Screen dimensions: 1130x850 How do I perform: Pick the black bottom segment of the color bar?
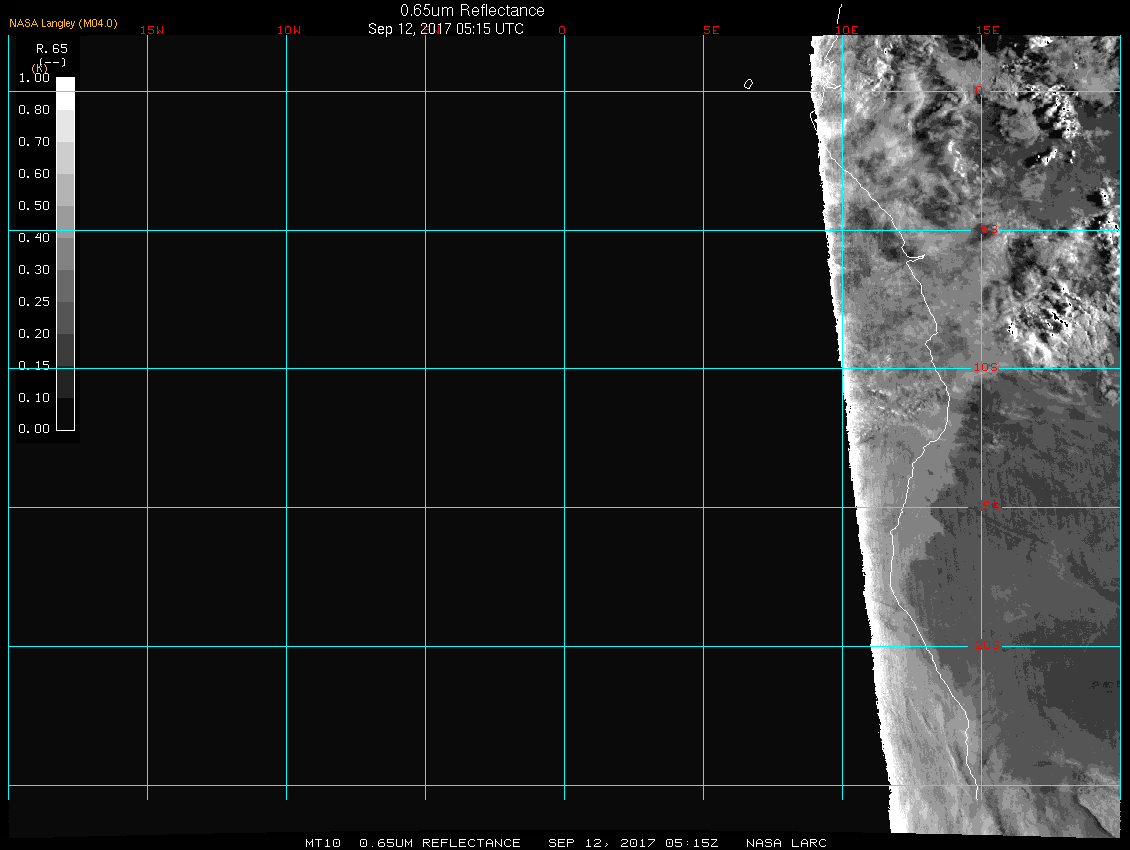(66, 414)
